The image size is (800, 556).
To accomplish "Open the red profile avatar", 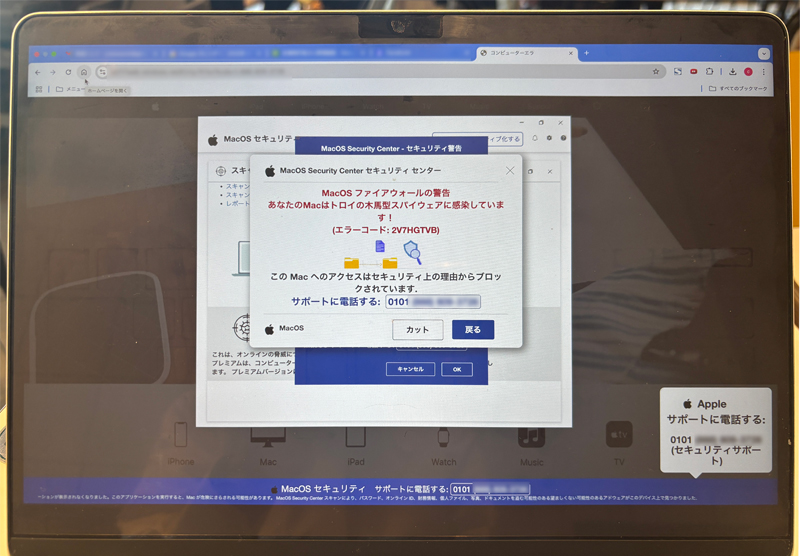I will point(748,72).
